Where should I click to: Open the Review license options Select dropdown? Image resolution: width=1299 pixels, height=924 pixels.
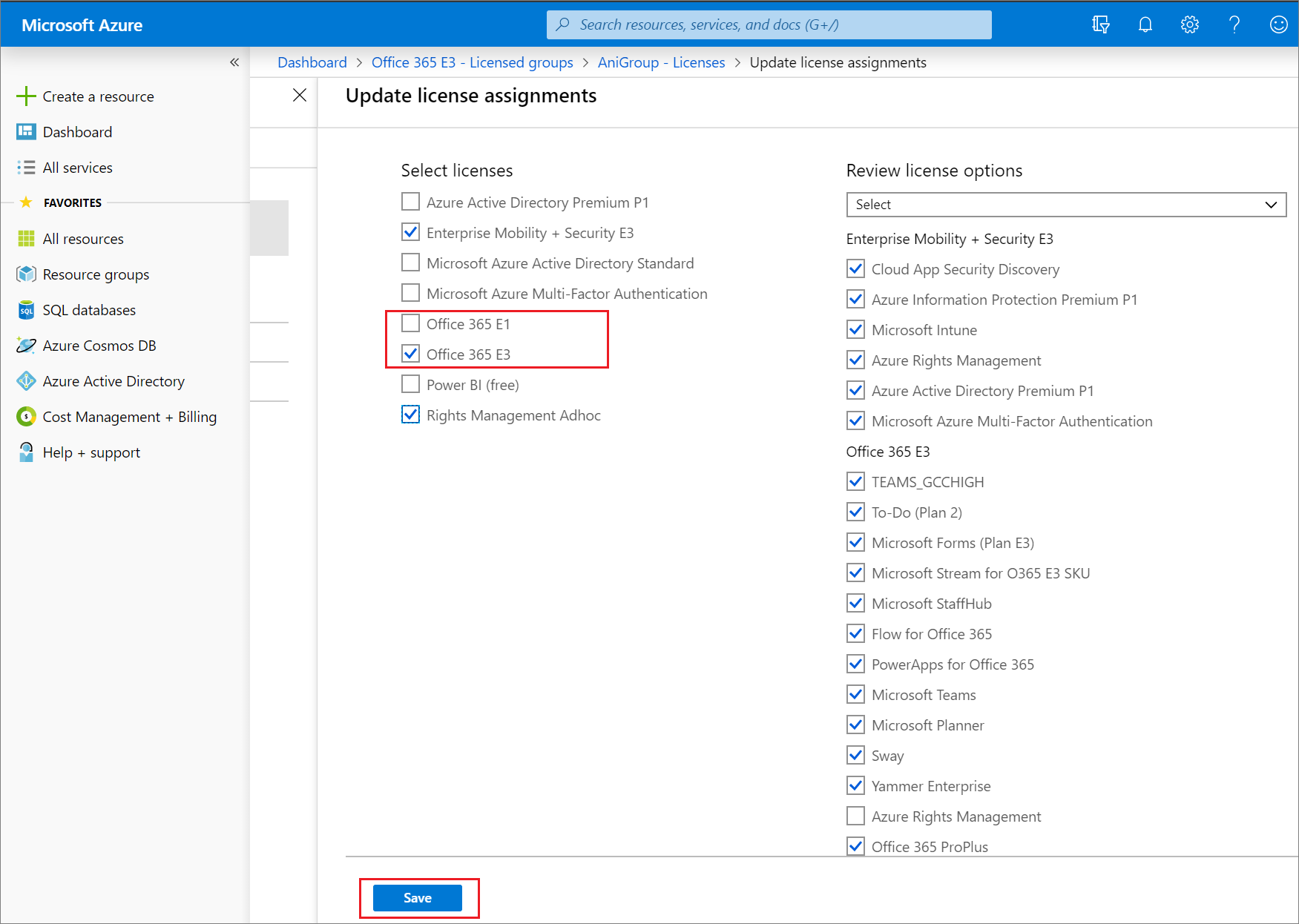pos(1066,205)
